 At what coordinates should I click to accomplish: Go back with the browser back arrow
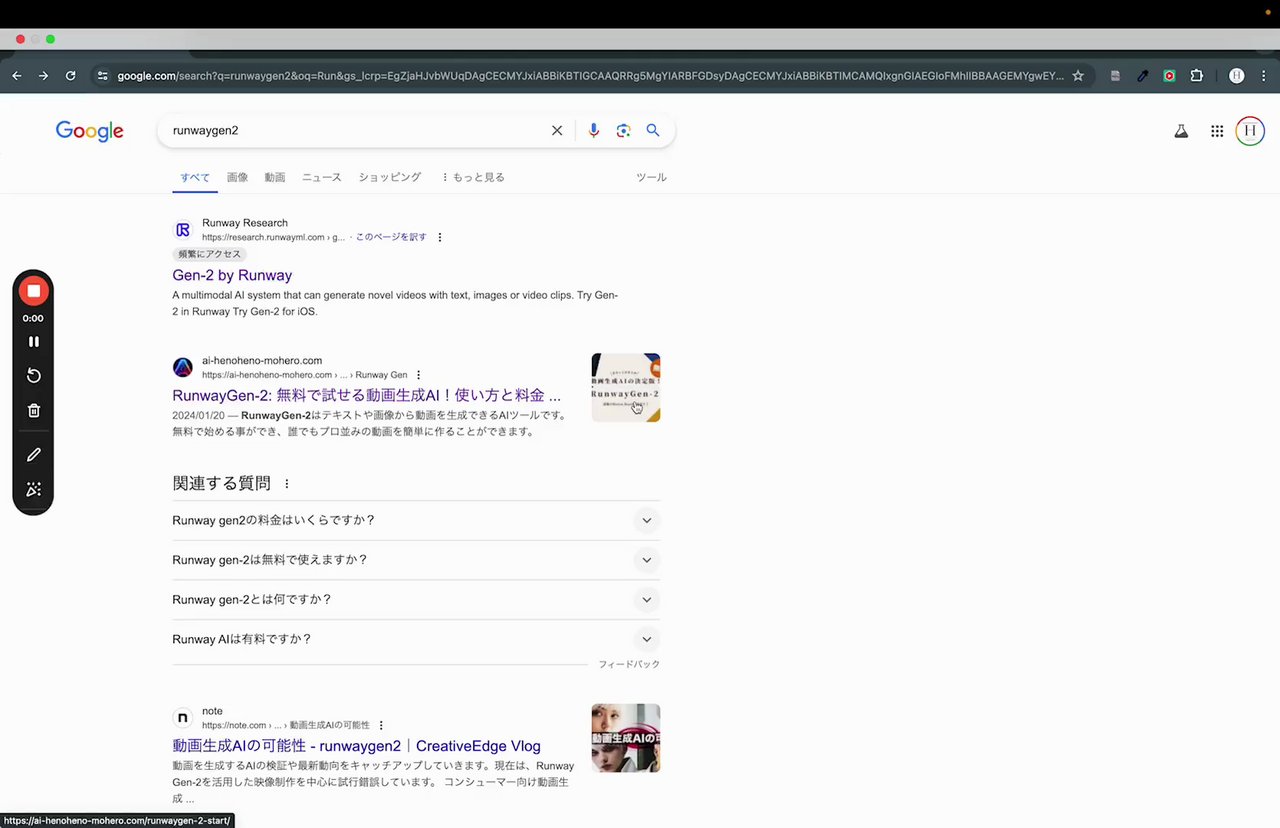[16, 75]
